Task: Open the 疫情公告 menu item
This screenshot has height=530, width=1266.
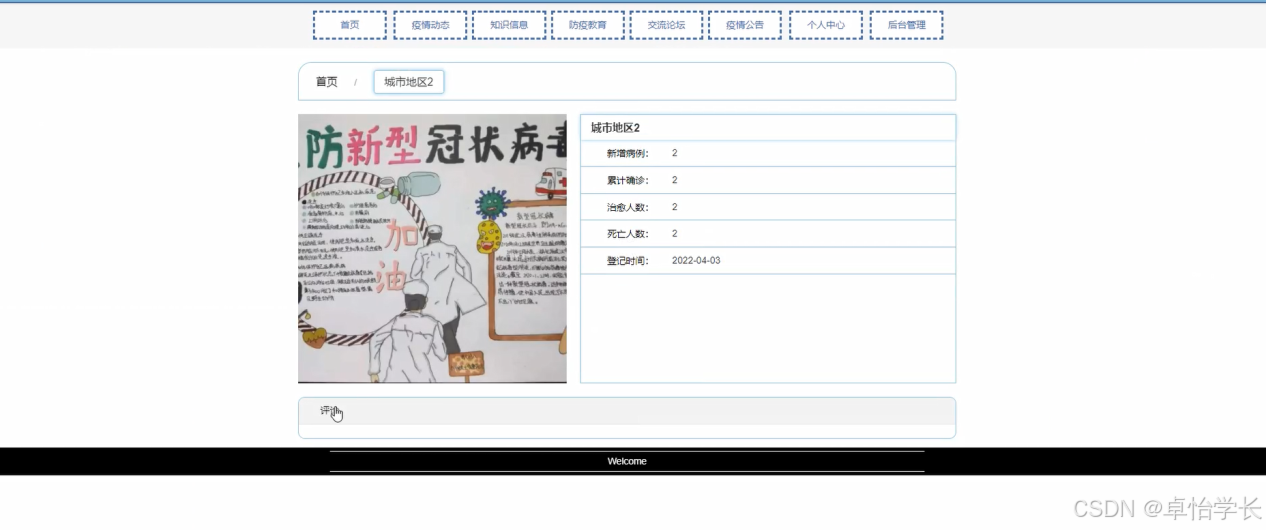Action: click(x=745, y=25)
